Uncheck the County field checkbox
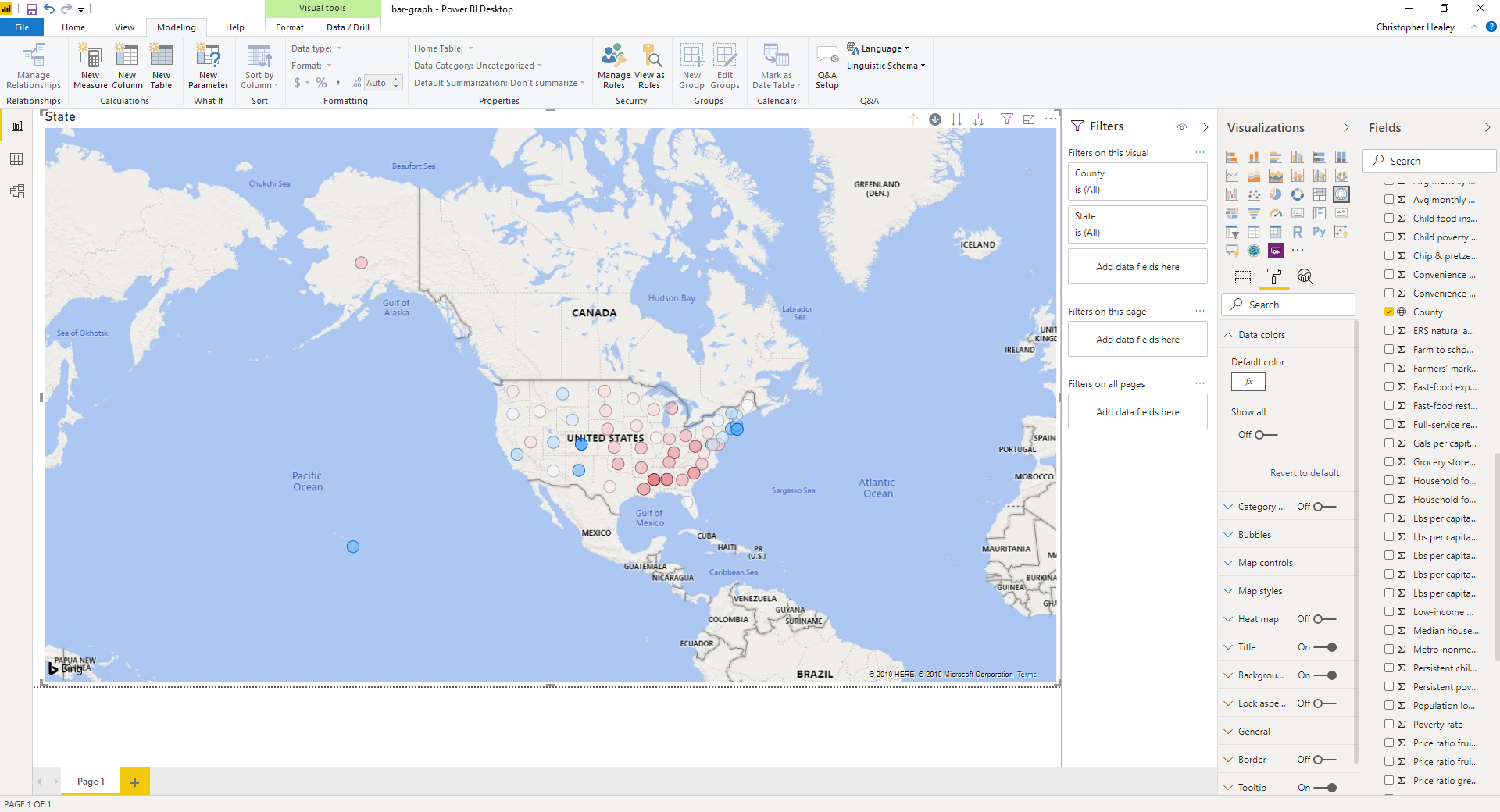 click(x=1389, y=312)
